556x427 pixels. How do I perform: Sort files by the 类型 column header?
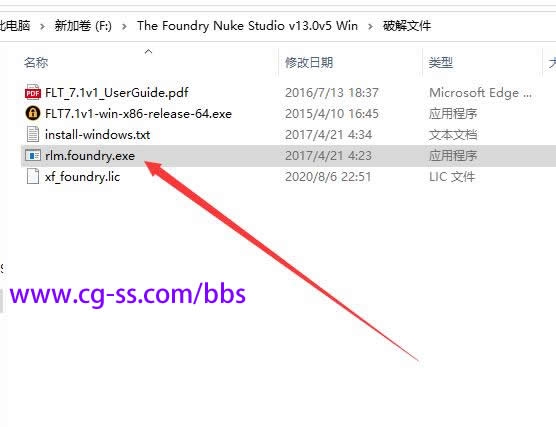tap(440, 63)
